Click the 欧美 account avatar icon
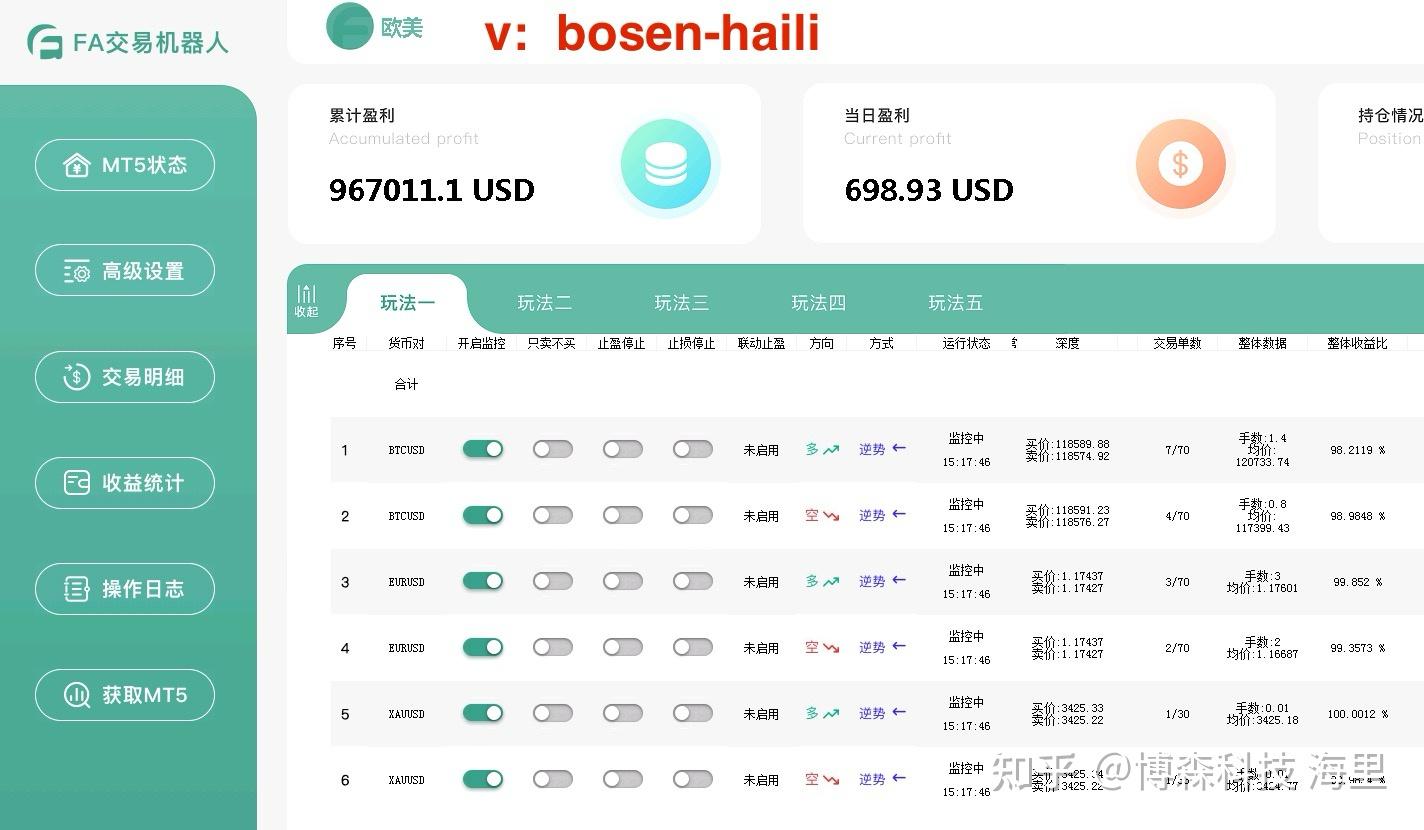Viewport: 1424px width, 830px height. 347,26
